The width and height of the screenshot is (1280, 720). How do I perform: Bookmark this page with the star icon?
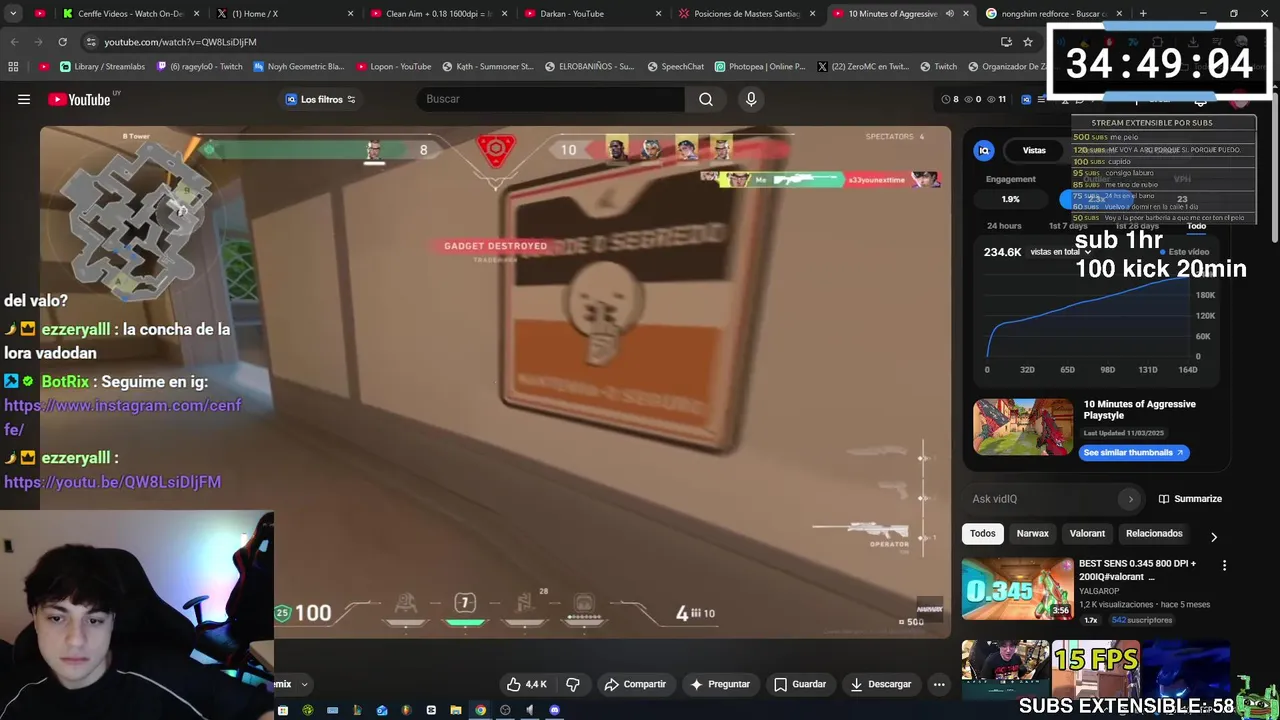pyautogui.click(x=1028, y=42)
